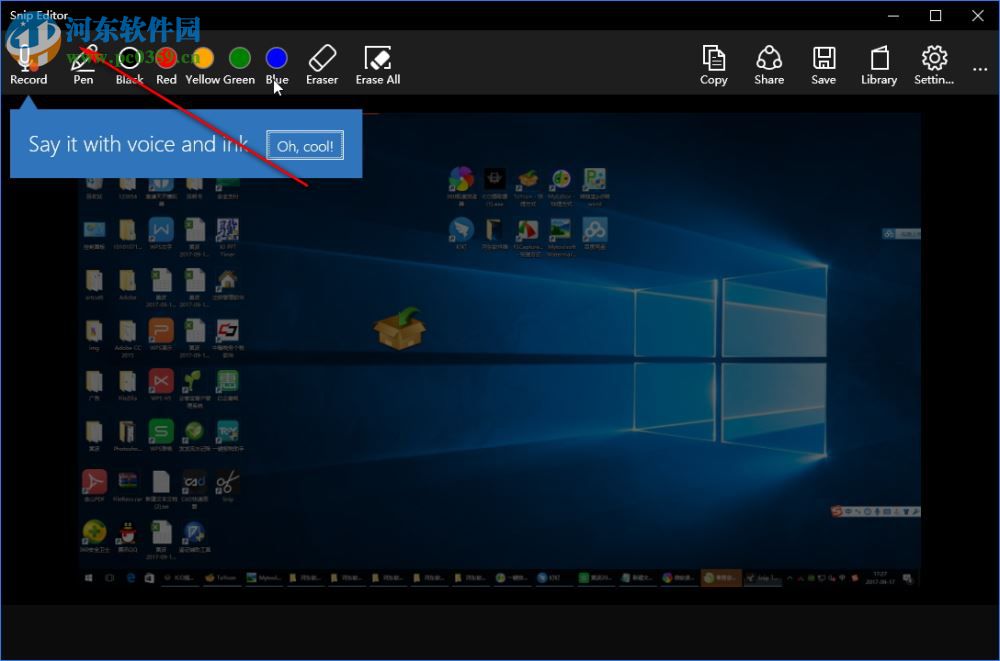Choose the Black ink color
The height and width of the screenshot is (661, 1000).
129,64
